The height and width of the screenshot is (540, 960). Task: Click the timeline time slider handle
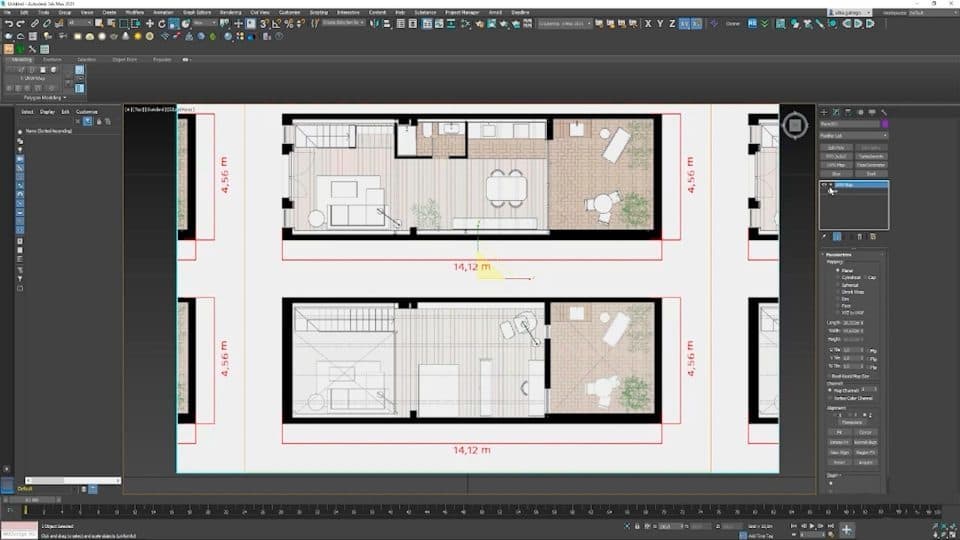coord(32,500)
